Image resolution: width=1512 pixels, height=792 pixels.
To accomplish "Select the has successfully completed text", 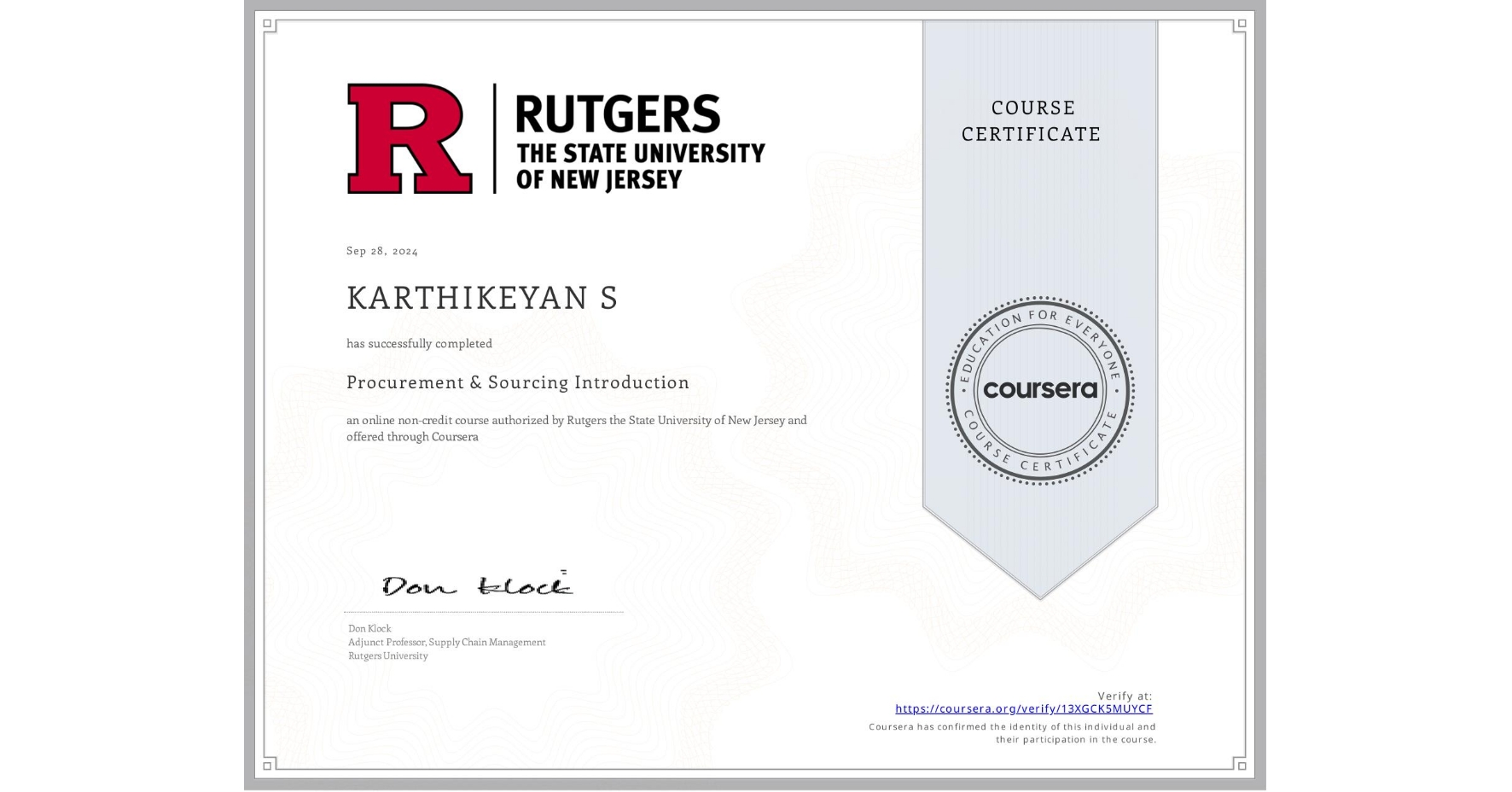I will coord(419,343).
